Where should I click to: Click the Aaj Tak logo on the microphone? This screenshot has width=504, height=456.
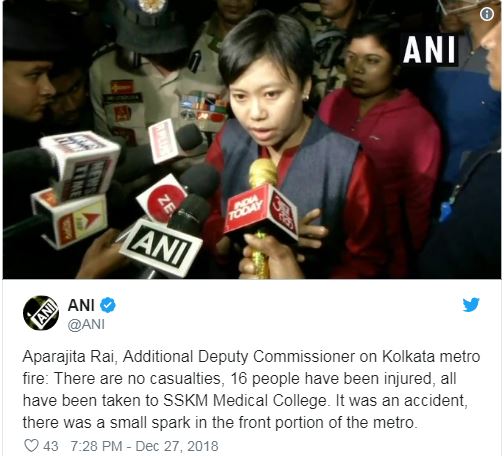(284, 212)
